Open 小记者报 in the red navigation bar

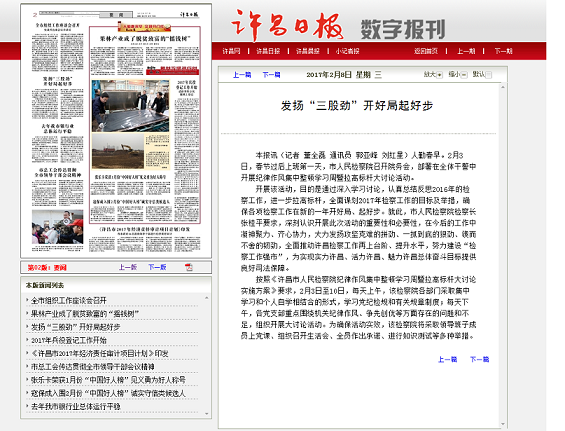pos(347,51)
